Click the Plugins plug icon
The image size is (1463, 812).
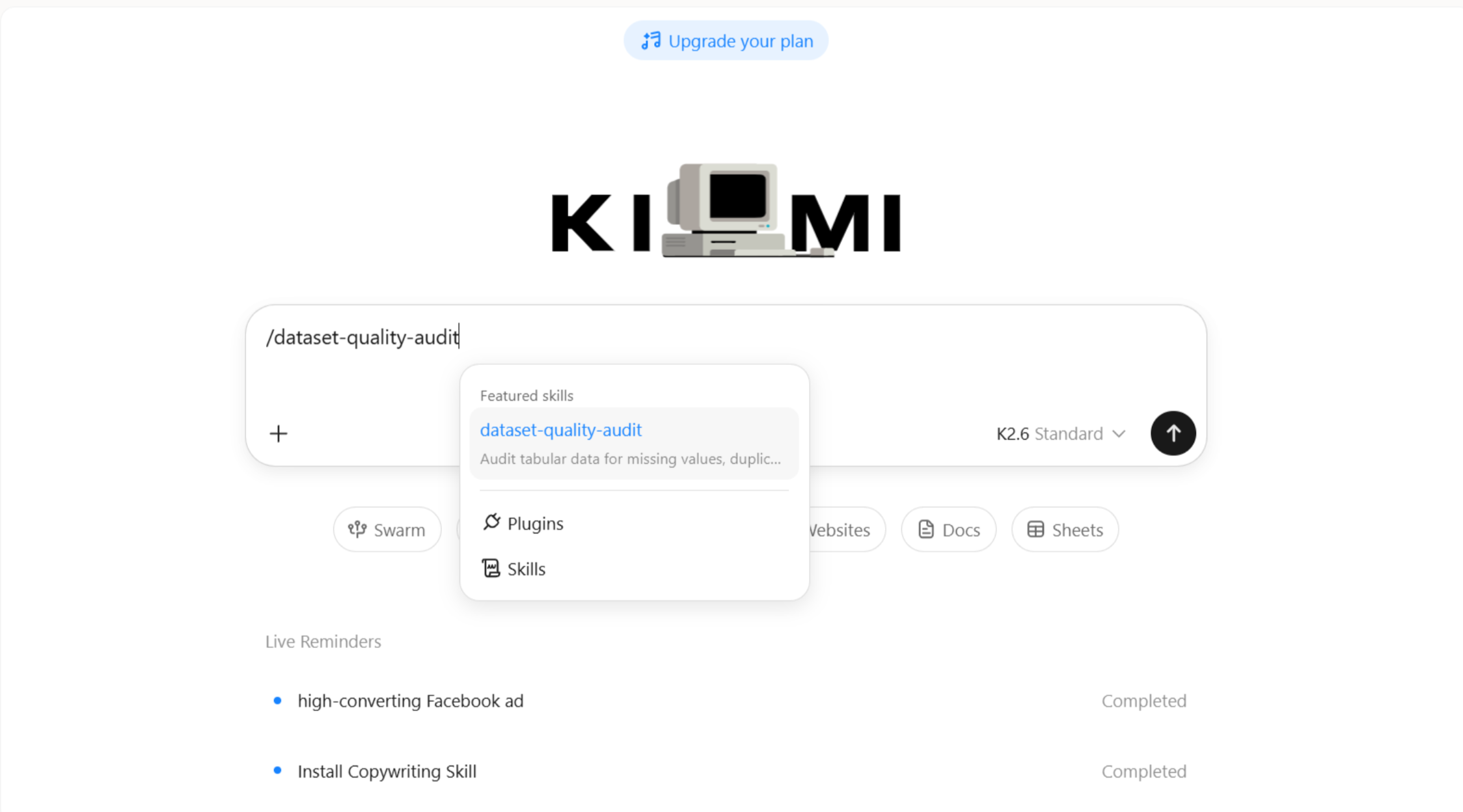(491, 522)
